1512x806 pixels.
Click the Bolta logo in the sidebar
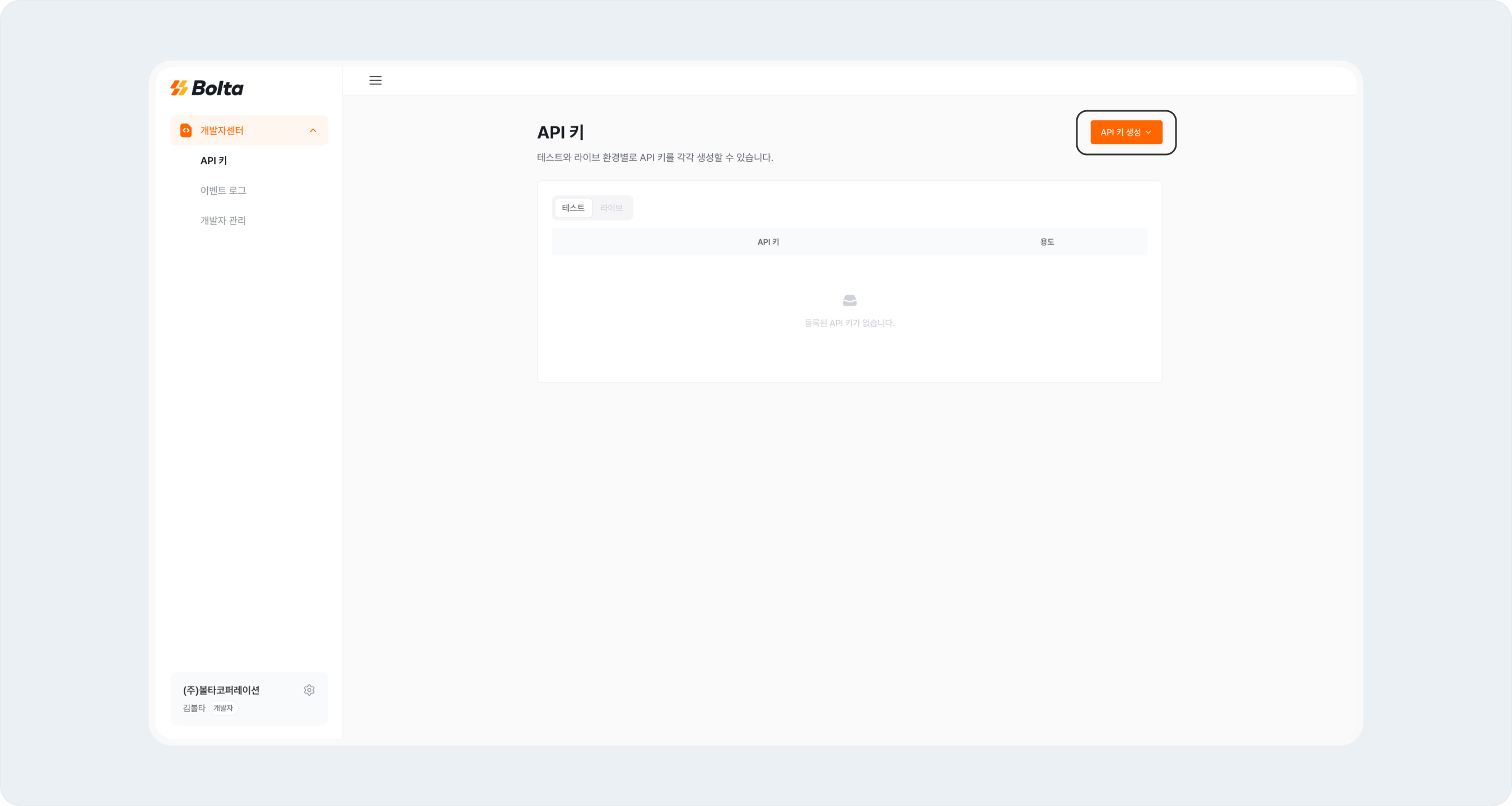(207, 88)
